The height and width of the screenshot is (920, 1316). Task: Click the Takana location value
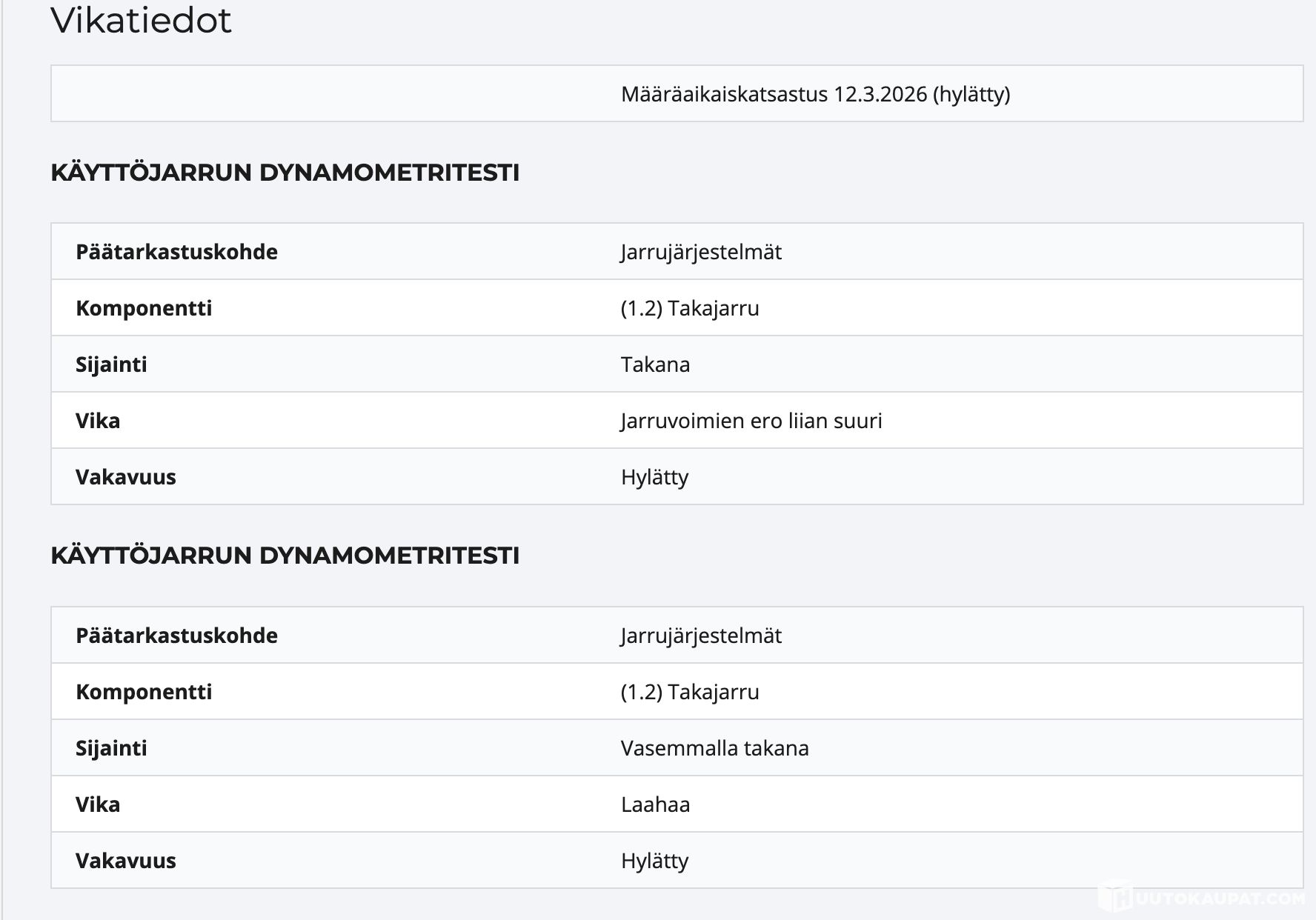[x=655, y=364]
